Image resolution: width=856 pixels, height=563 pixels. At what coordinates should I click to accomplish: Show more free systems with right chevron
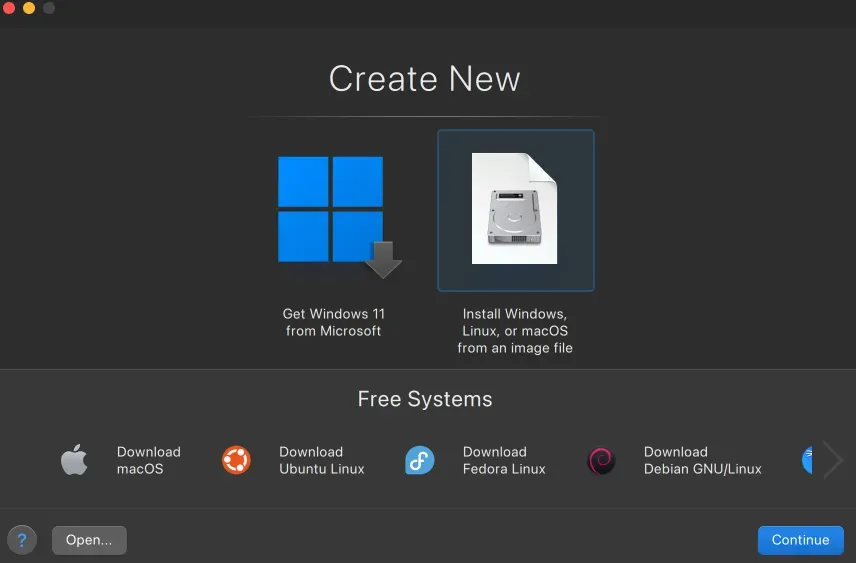click(x=833, y=460)
